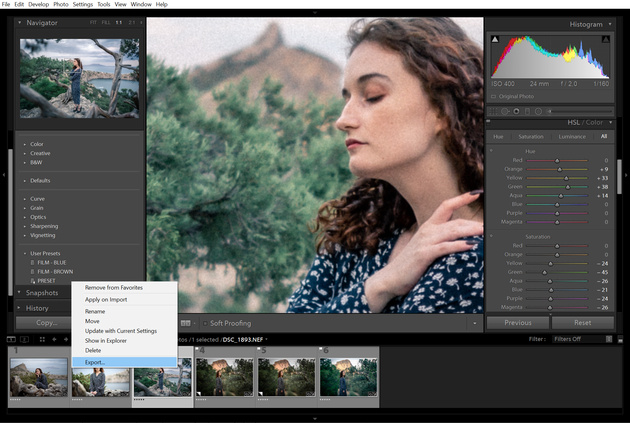Select the Spot Removal tool icon
This screenshot has width=630, height=423.
(506, 111)
